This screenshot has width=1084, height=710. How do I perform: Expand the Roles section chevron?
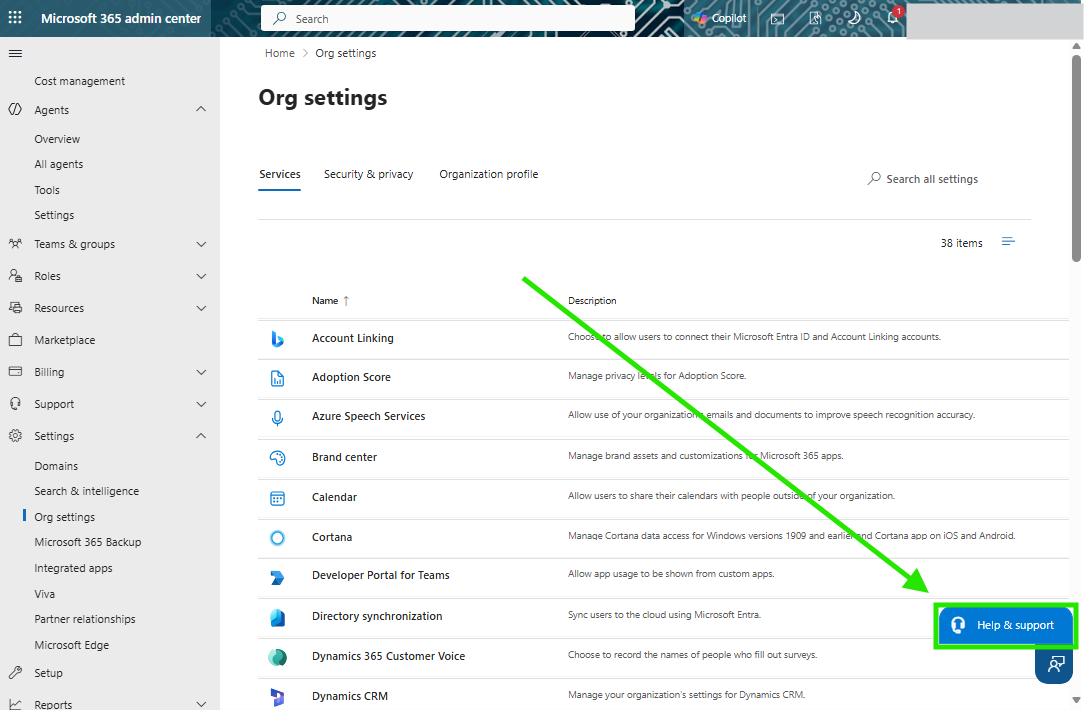pyautogui.click(x=201, y=276)
